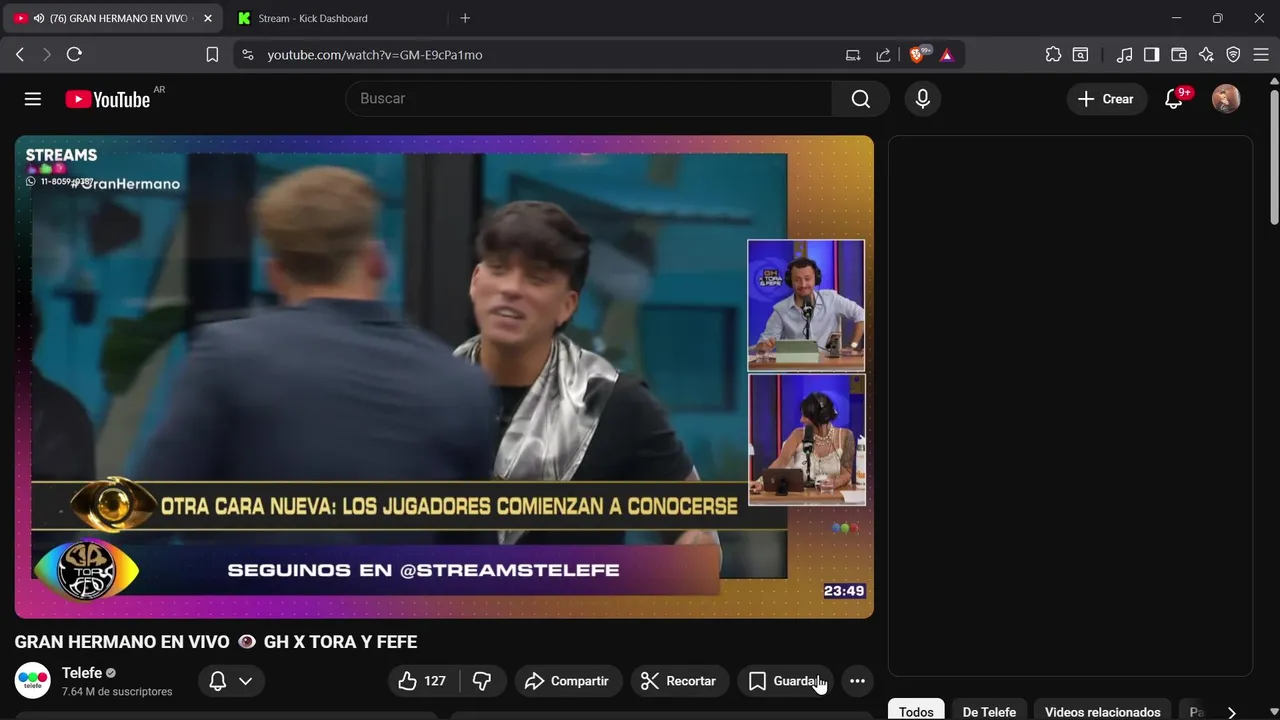Click the video title text
This screenshot has width=1280, height=720.
coord(216,642)
